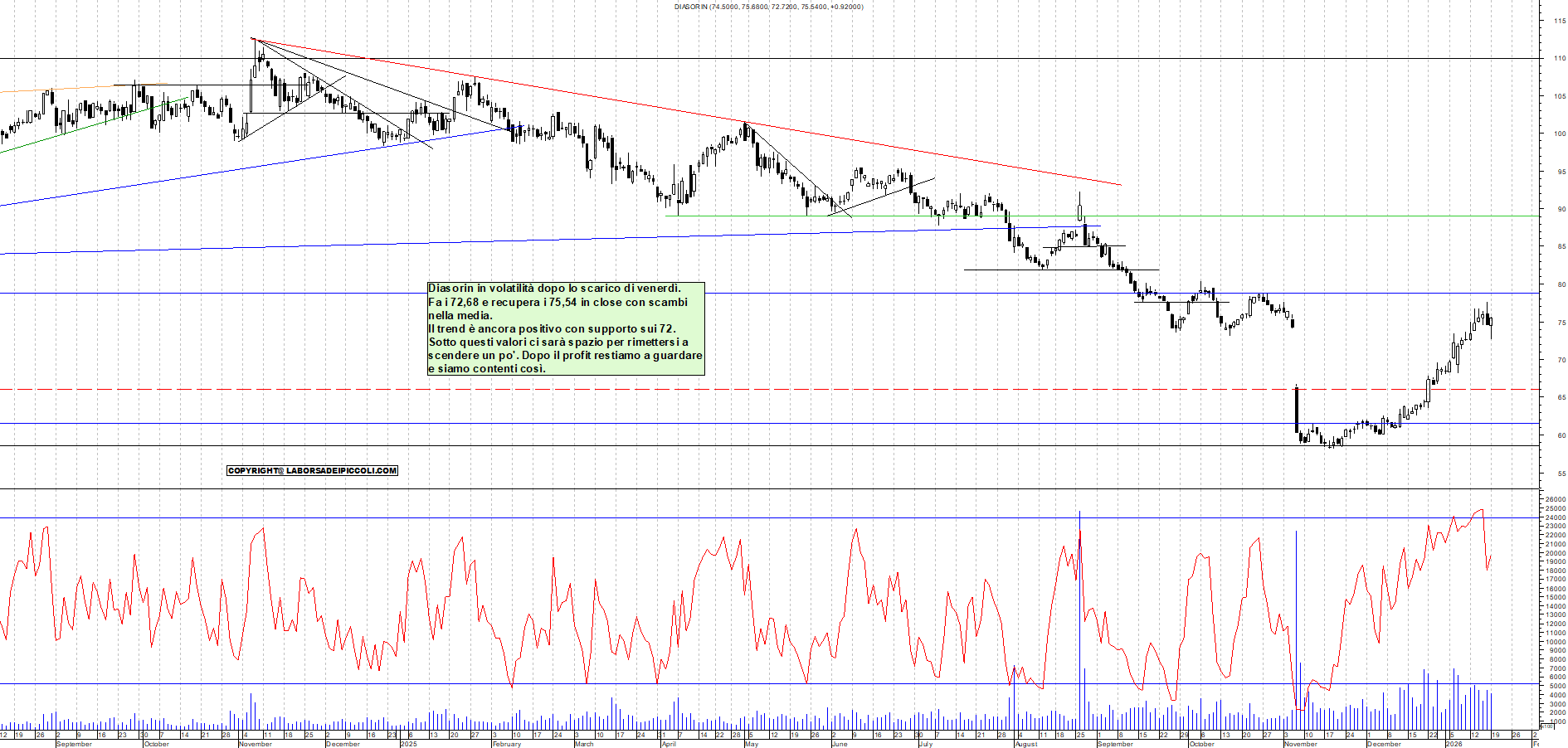Viewport: 1568px width, 748px height.
Task: Click the February month label on time axis
Action: (506, 744)
